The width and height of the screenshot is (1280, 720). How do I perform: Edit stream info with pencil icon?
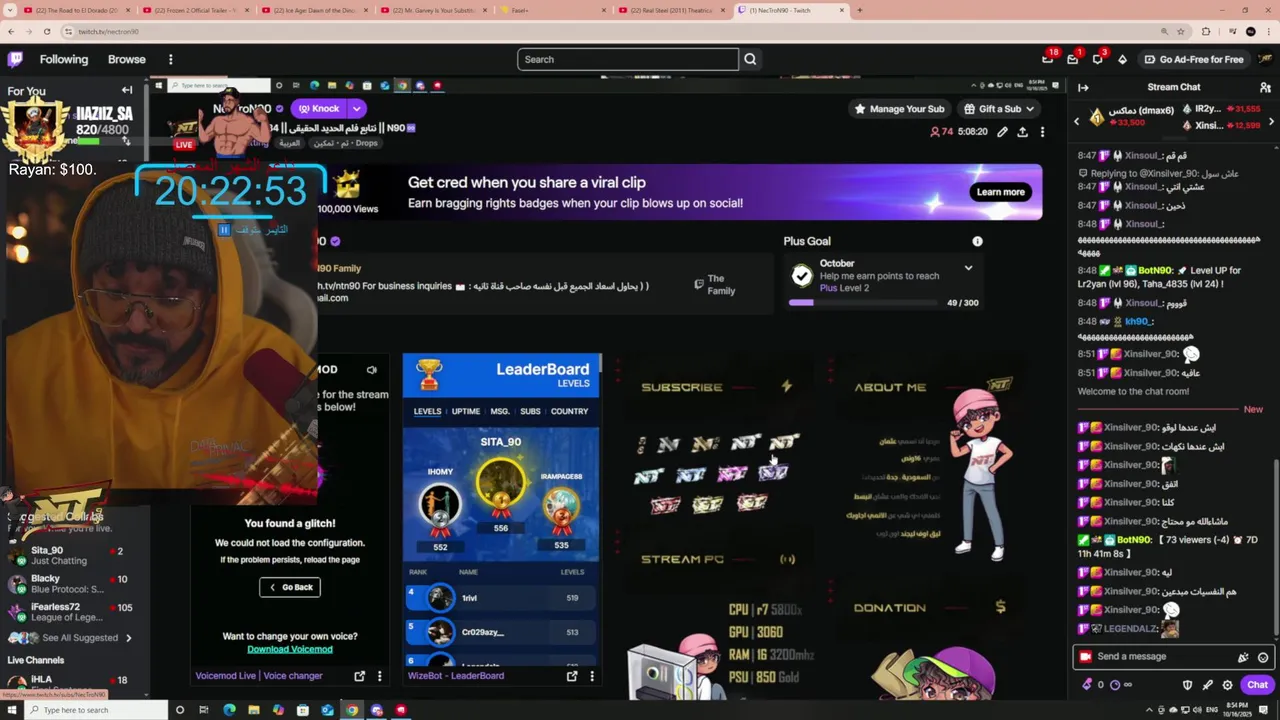click(x=1002, y=132)
